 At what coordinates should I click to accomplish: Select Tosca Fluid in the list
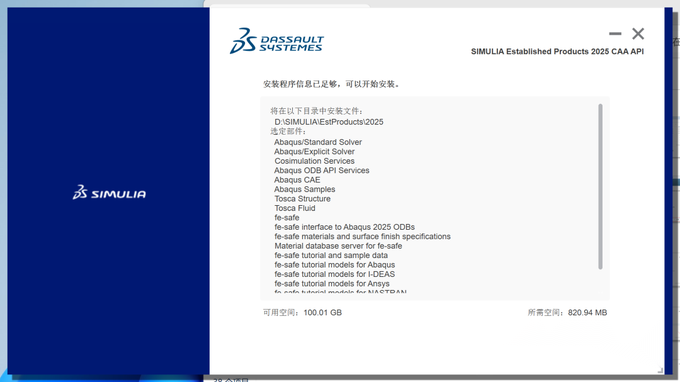pos(294,208)
